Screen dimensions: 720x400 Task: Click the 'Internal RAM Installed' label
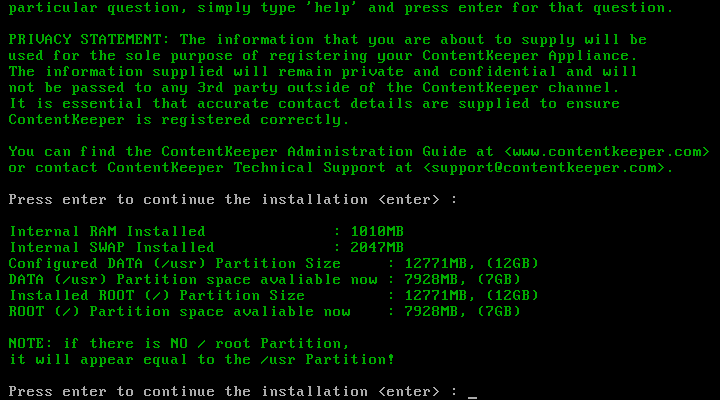click(107, 231)
